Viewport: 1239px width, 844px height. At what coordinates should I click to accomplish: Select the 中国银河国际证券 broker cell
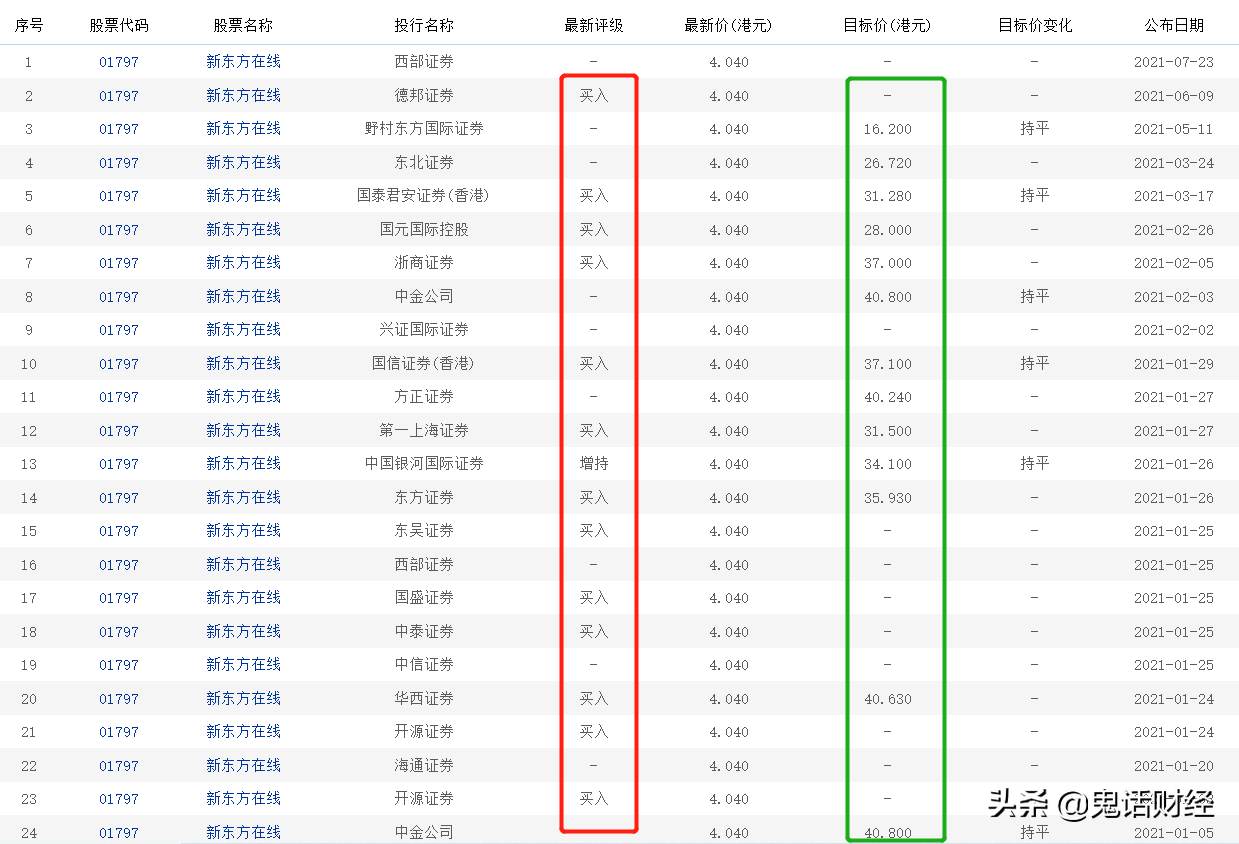424,464
